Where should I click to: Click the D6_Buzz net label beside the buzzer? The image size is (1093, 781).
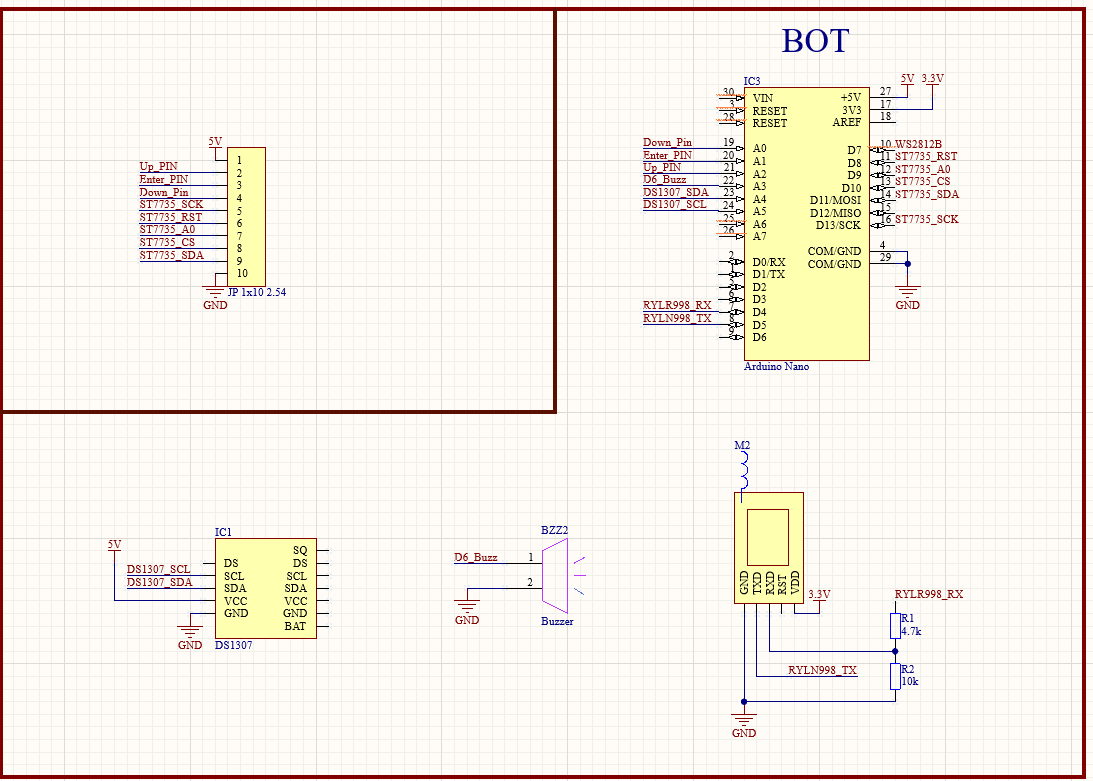click(x=475, y=557)
